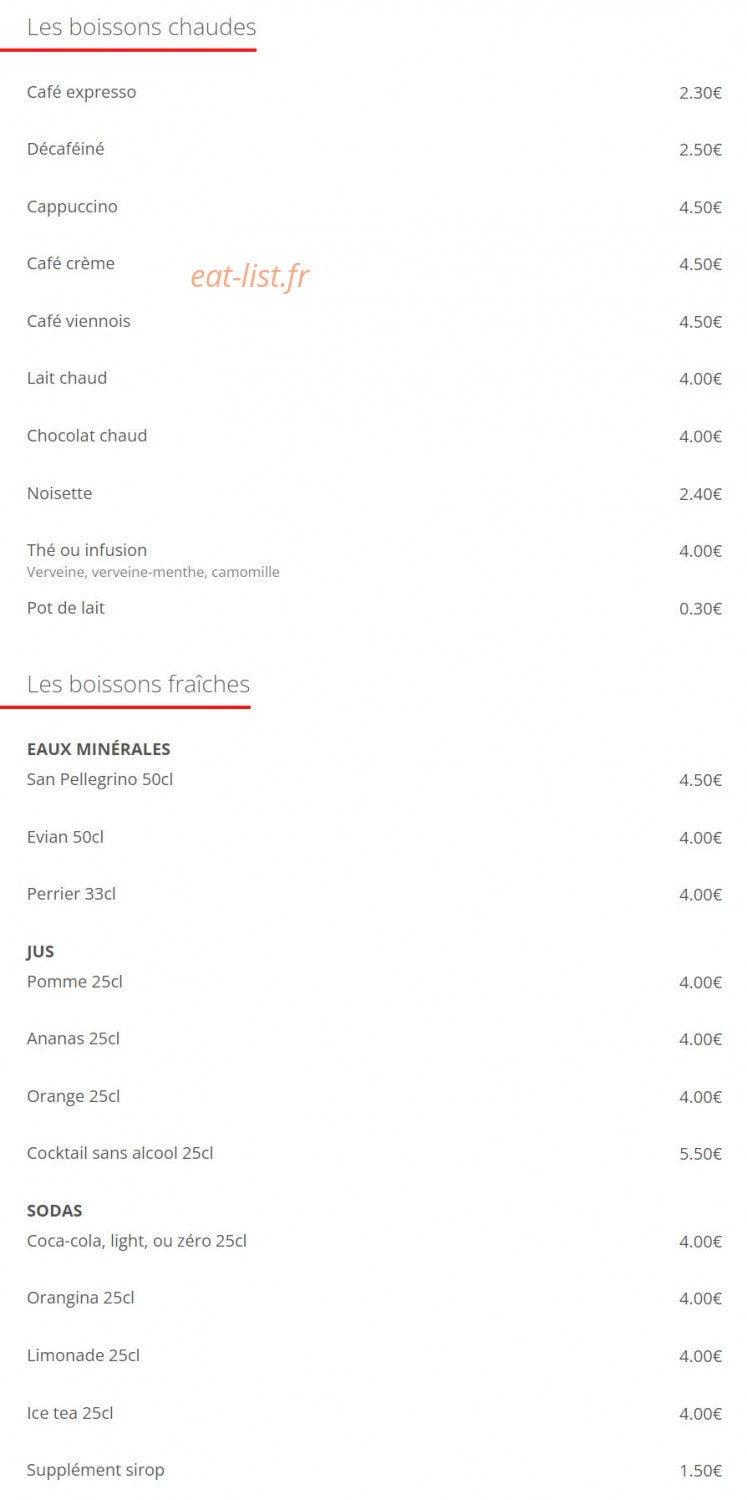Select the Les boissons fraîches heading
This screenshot has height=1500, width=747.
coord(138,684)
